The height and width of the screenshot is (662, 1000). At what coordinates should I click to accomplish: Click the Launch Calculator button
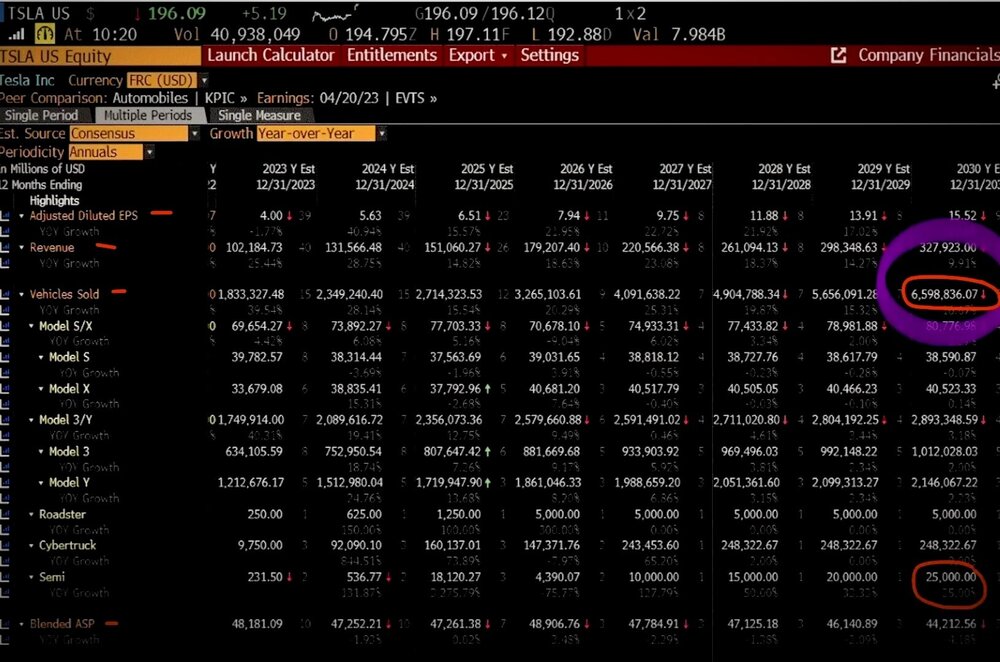(271, 55)
